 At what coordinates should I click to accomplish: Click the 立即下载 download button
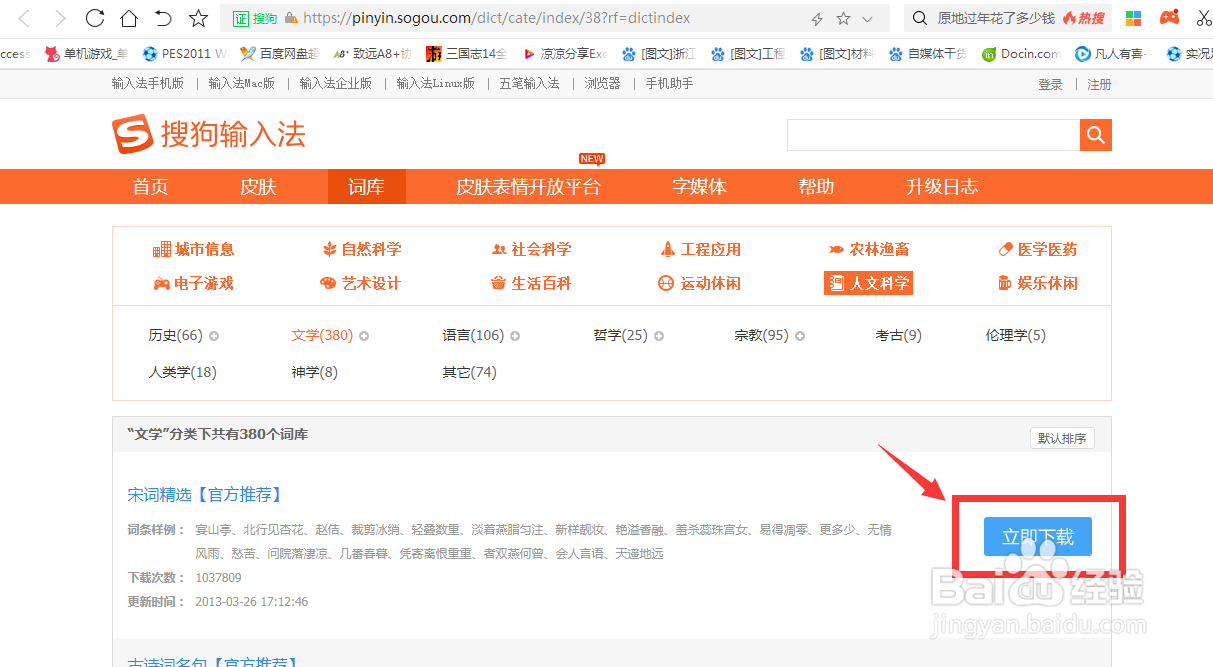click(1037, 536)
